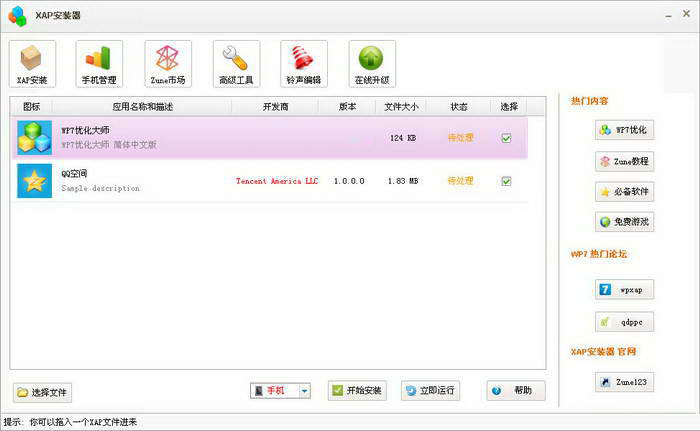Open the 必备软件 sidebar link
Viewport: 700px width, 431px height.
click(x=625, y=192)
